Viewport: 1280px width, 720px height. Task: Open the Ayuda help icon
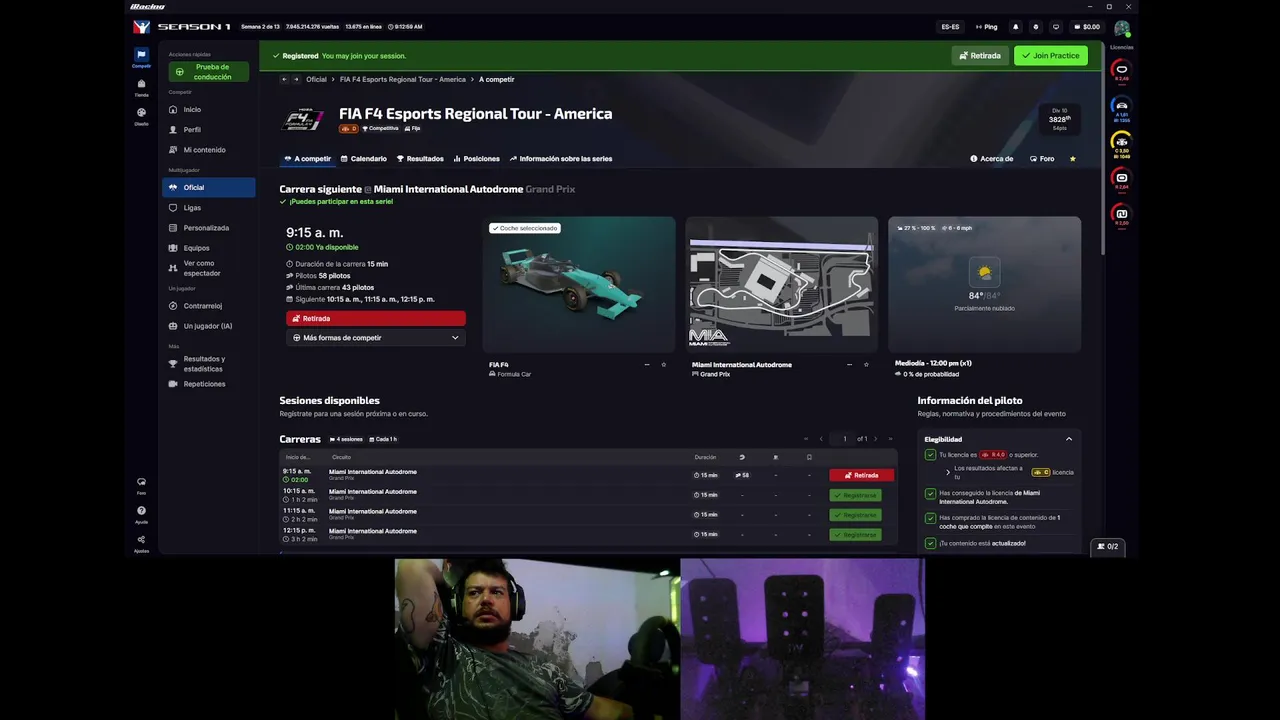pyautogui.click(x=141, y=511)
